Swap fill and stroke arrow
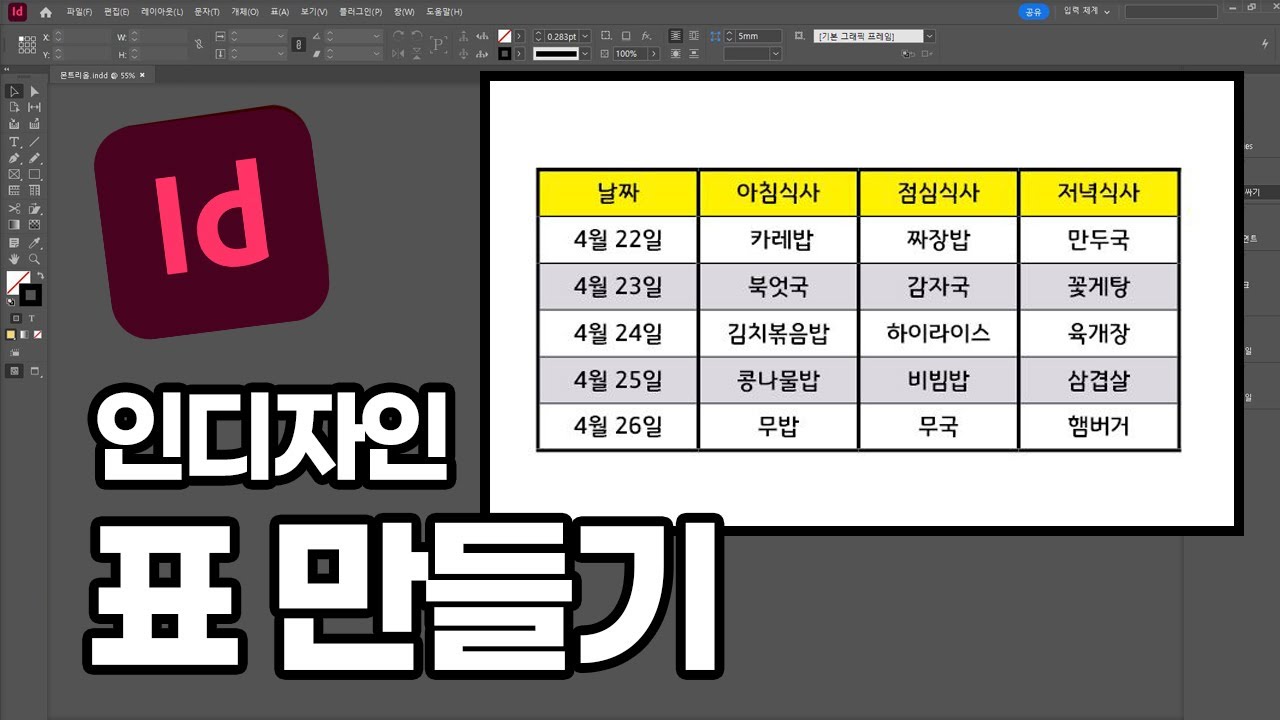Screen dimensions: 1280x720 pyautogui.click(x=40, y=275)
